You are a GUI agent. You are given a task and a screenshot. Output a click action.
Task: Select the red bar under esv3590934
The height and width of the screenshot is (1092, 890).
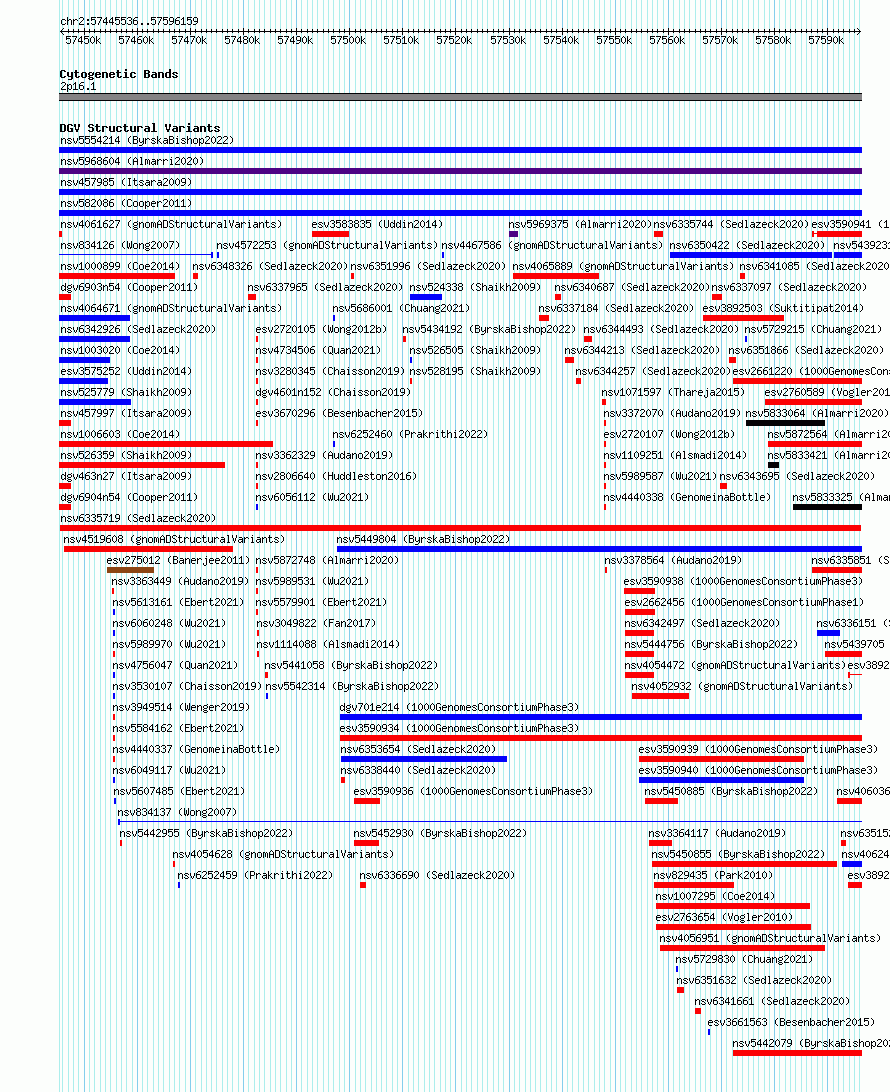[601, 738]
